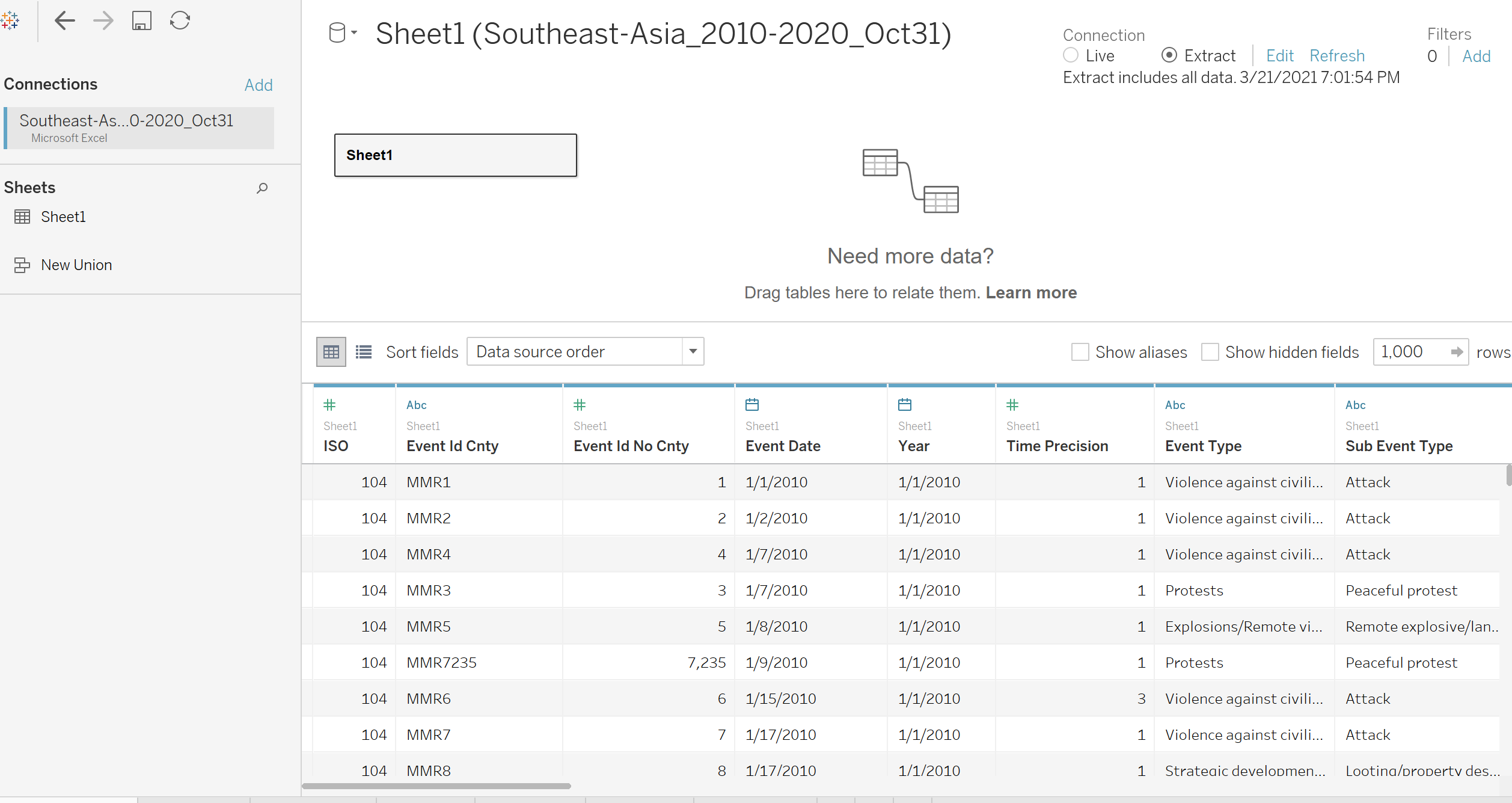Click the Refresh extract link
1512x803 pixels.
[x=1336, y=56]
